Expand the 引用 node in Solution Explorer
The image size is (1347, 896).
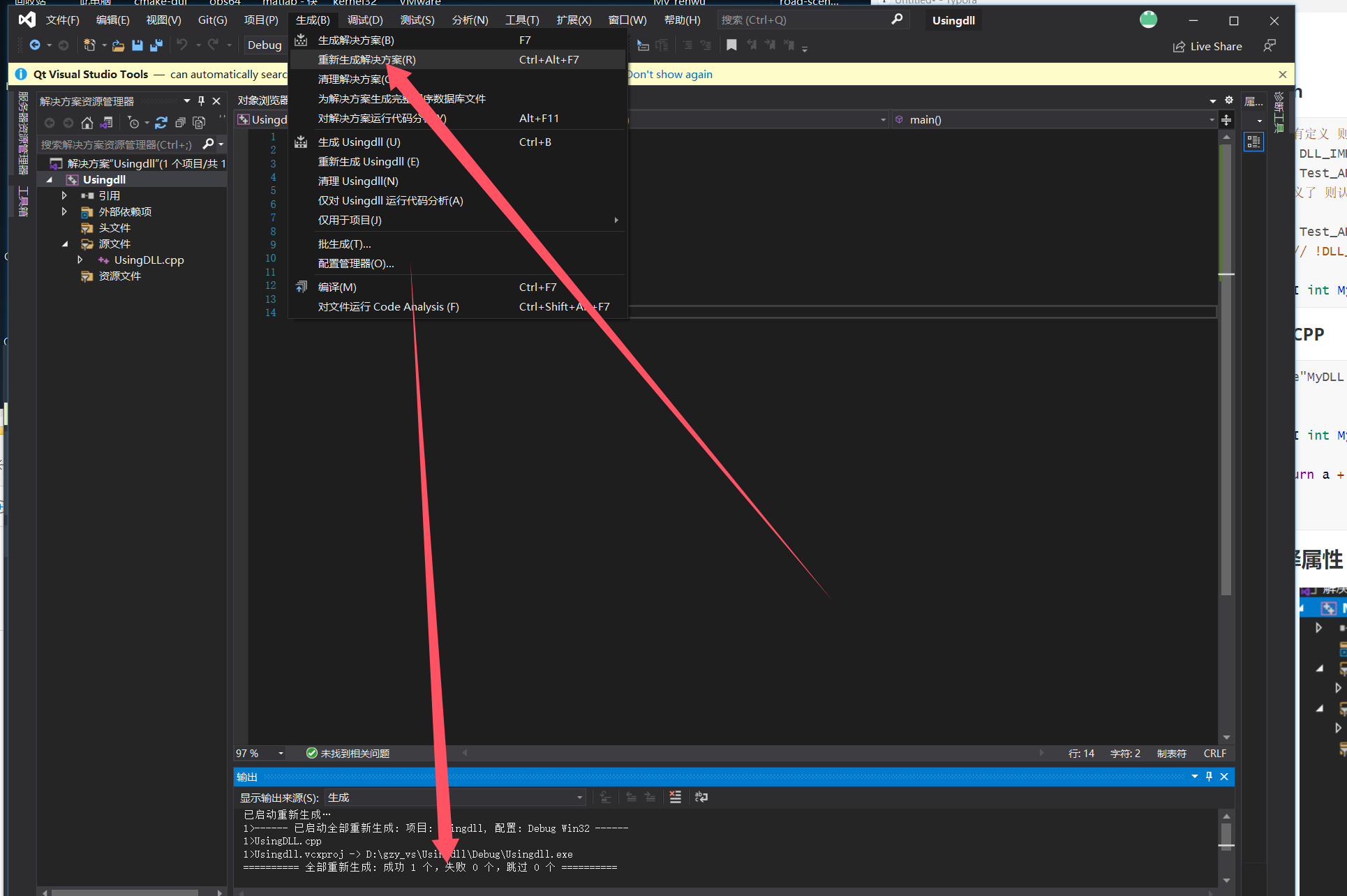[x=64, y=195]
